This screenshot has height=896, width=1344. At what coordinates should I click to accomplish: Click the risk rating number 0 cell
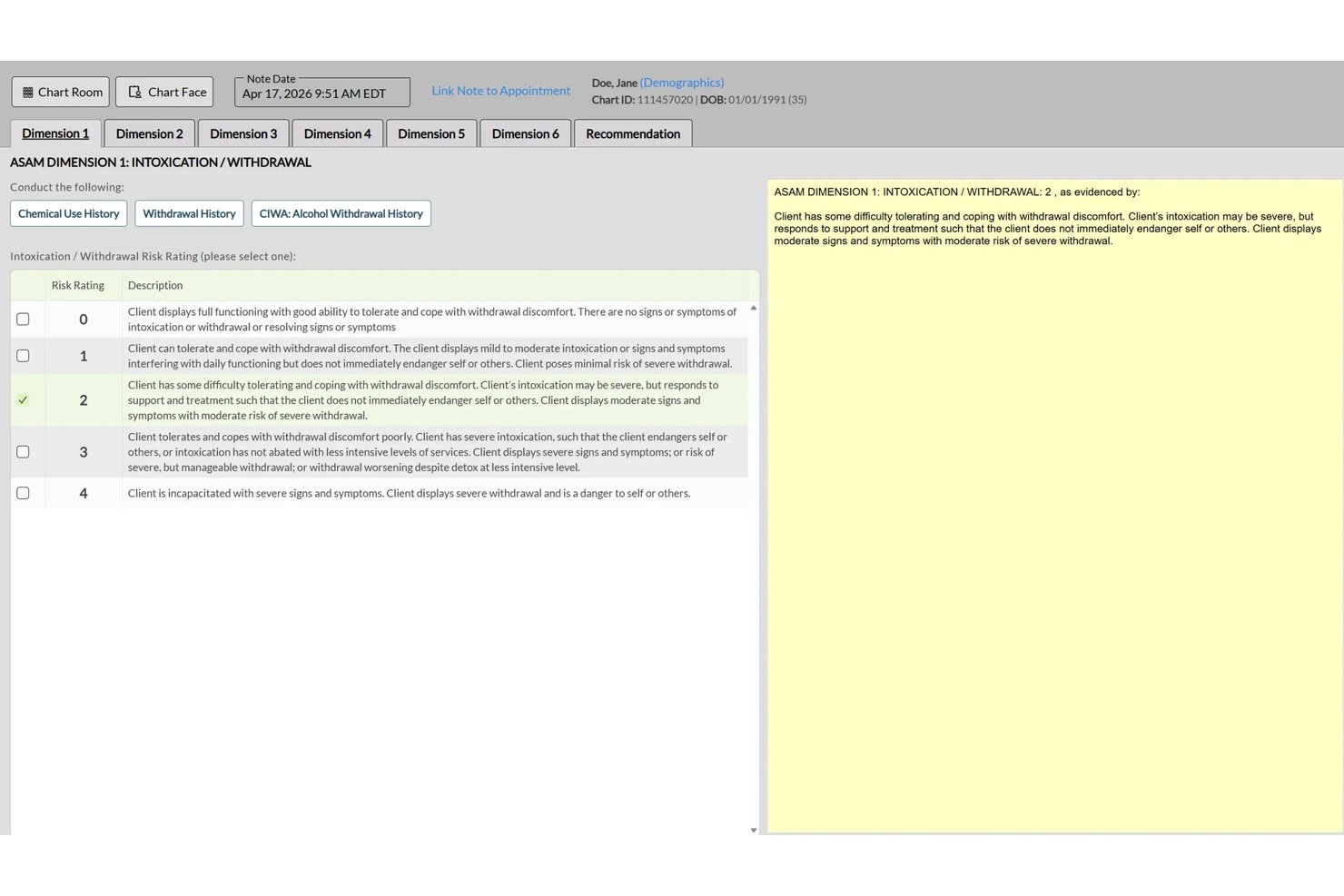(84, 320)
